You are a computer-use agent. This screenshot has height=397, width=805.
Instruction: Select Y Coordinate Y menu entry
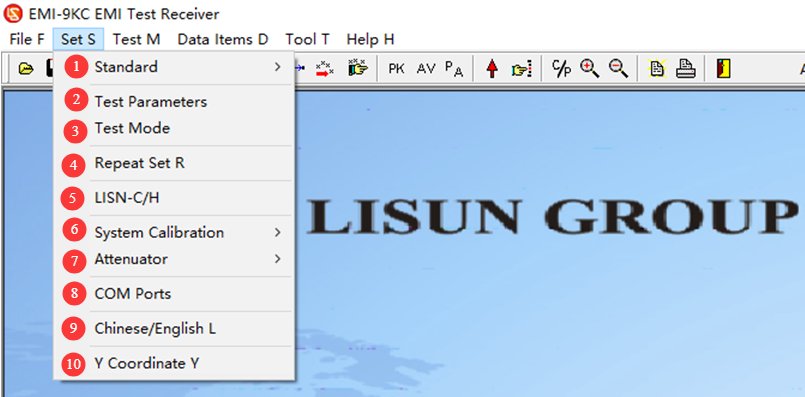(174, 363)
